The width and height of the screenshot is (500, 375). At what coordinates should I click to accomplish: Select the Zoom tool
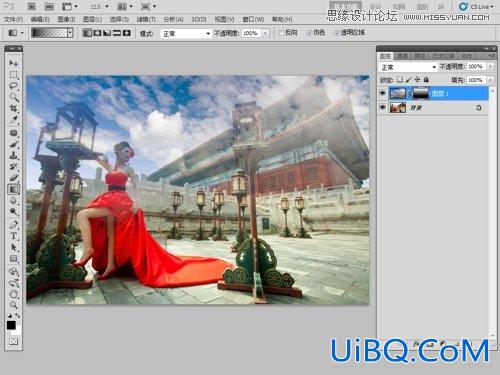14,305
